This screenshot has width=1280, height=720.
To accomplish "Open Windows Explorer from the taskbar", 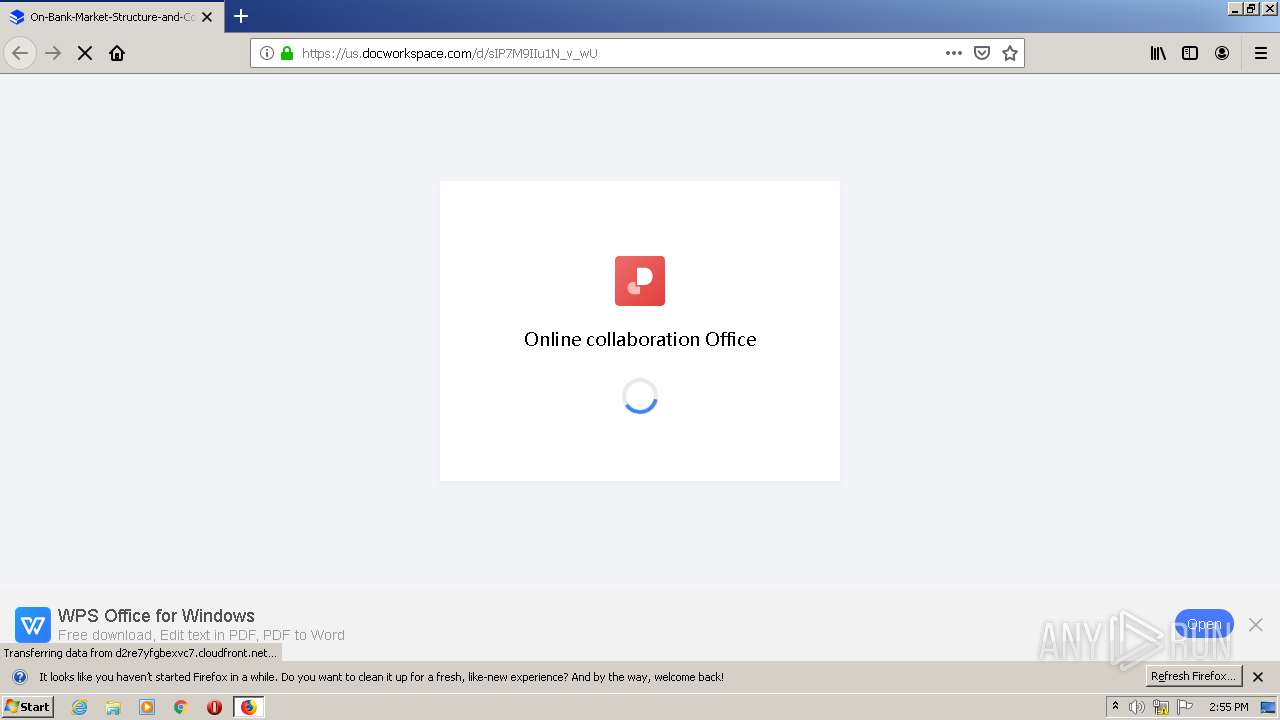I will pos(113,707).
